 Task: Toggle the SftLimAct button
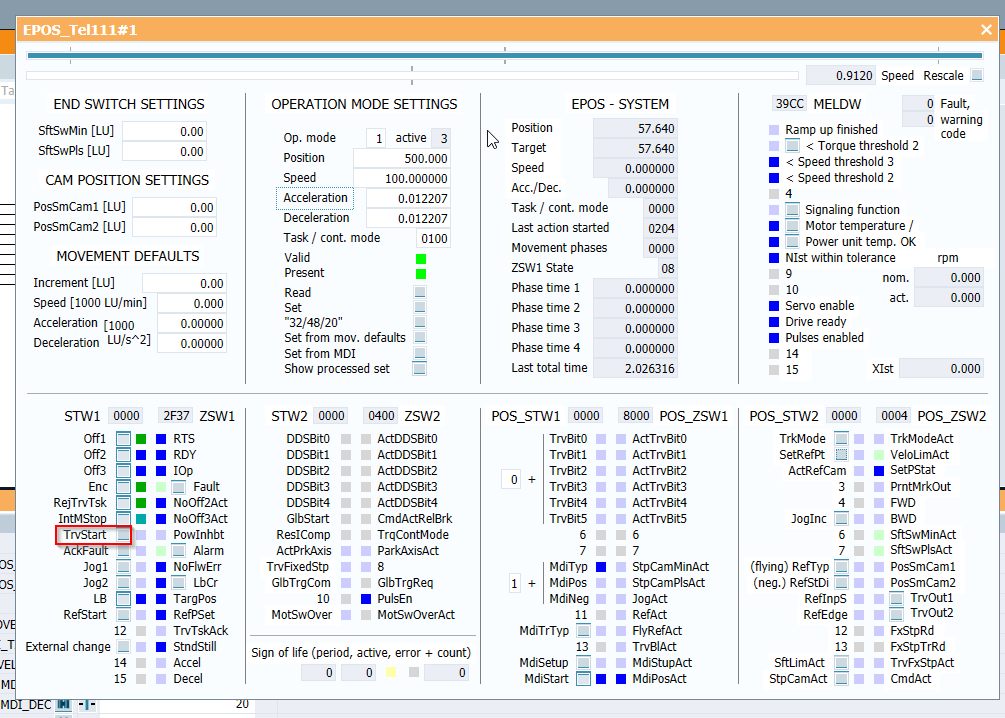[842, 663]
